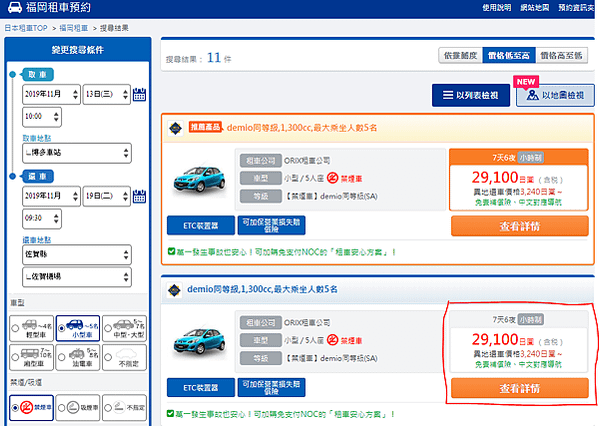Click 29,100 price in the second result card

(495, 340)
